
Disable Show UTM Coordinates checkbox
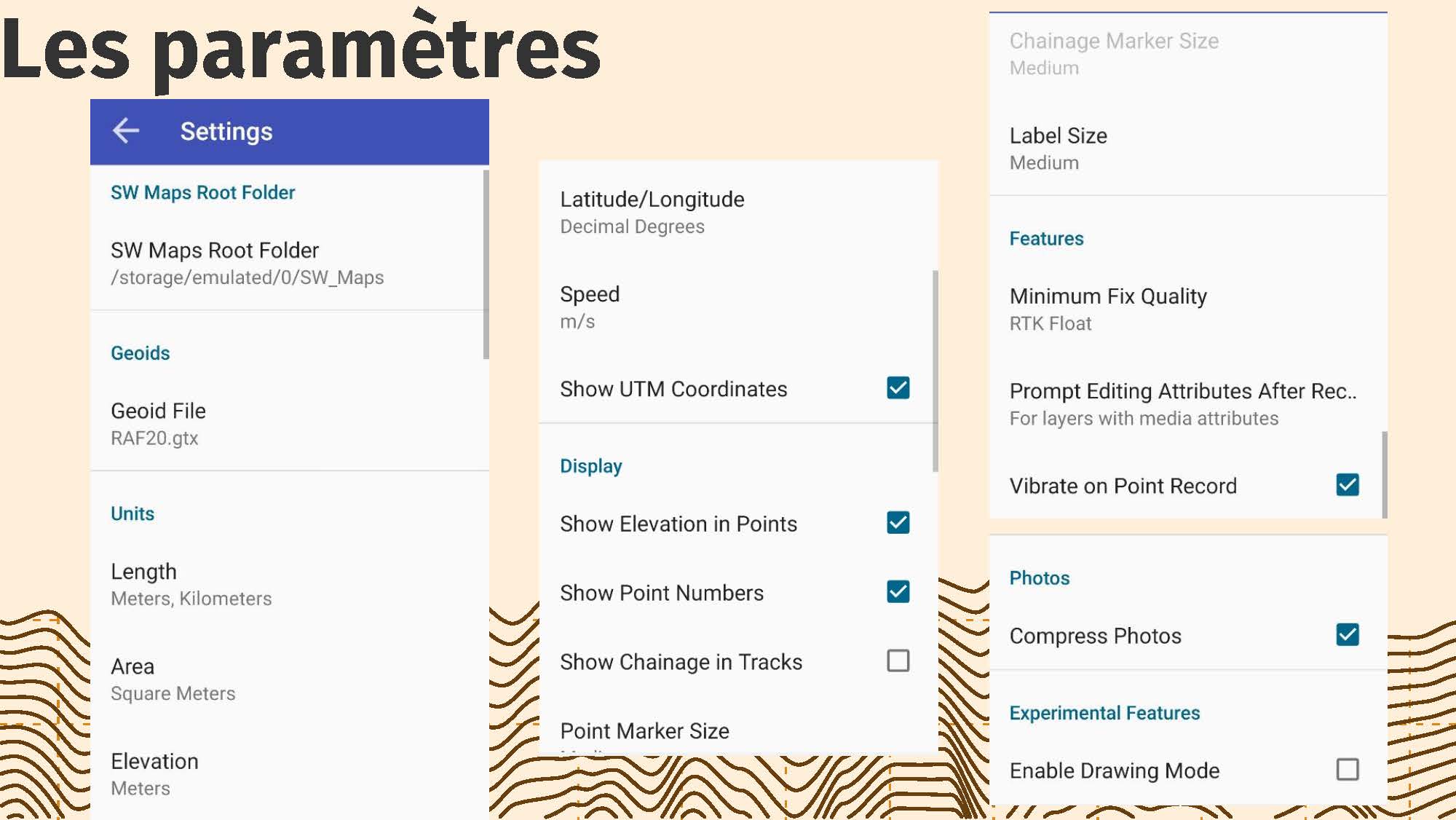(898, 388)
